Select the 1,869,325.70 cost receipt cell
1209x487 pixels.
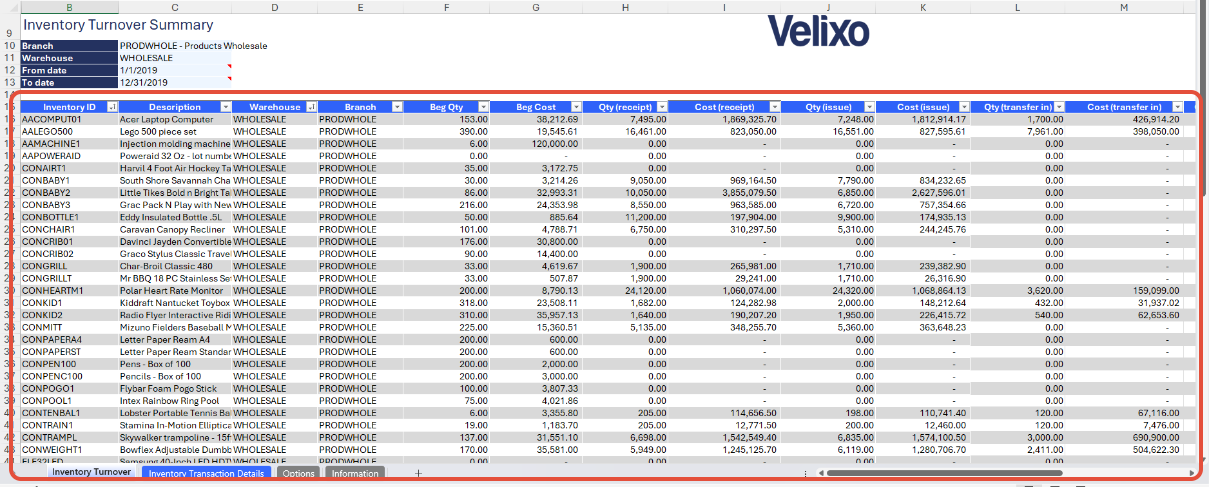pyautogui.click(x=724, y=119)
